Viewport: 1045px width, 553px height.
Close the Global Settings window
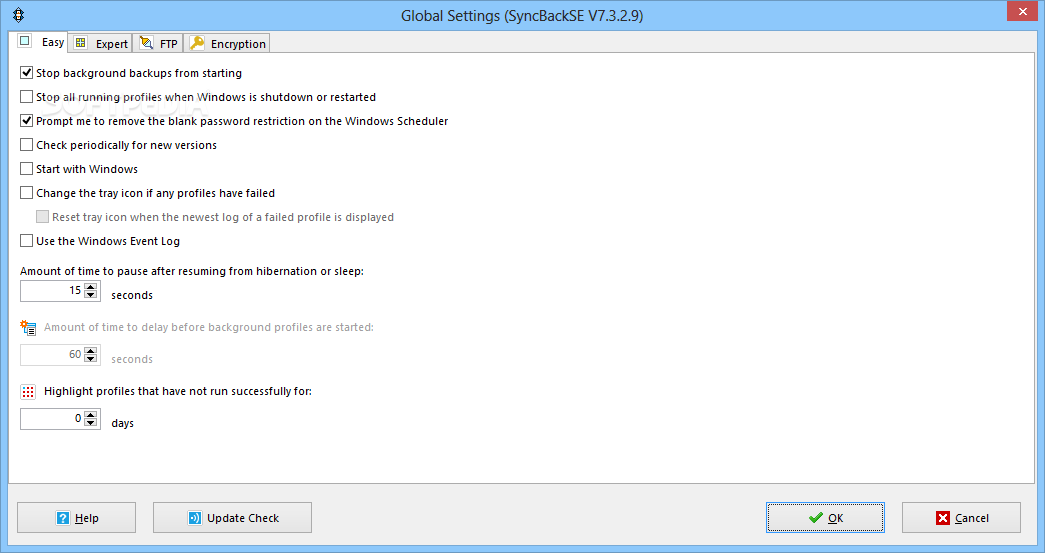[1022, 11]
